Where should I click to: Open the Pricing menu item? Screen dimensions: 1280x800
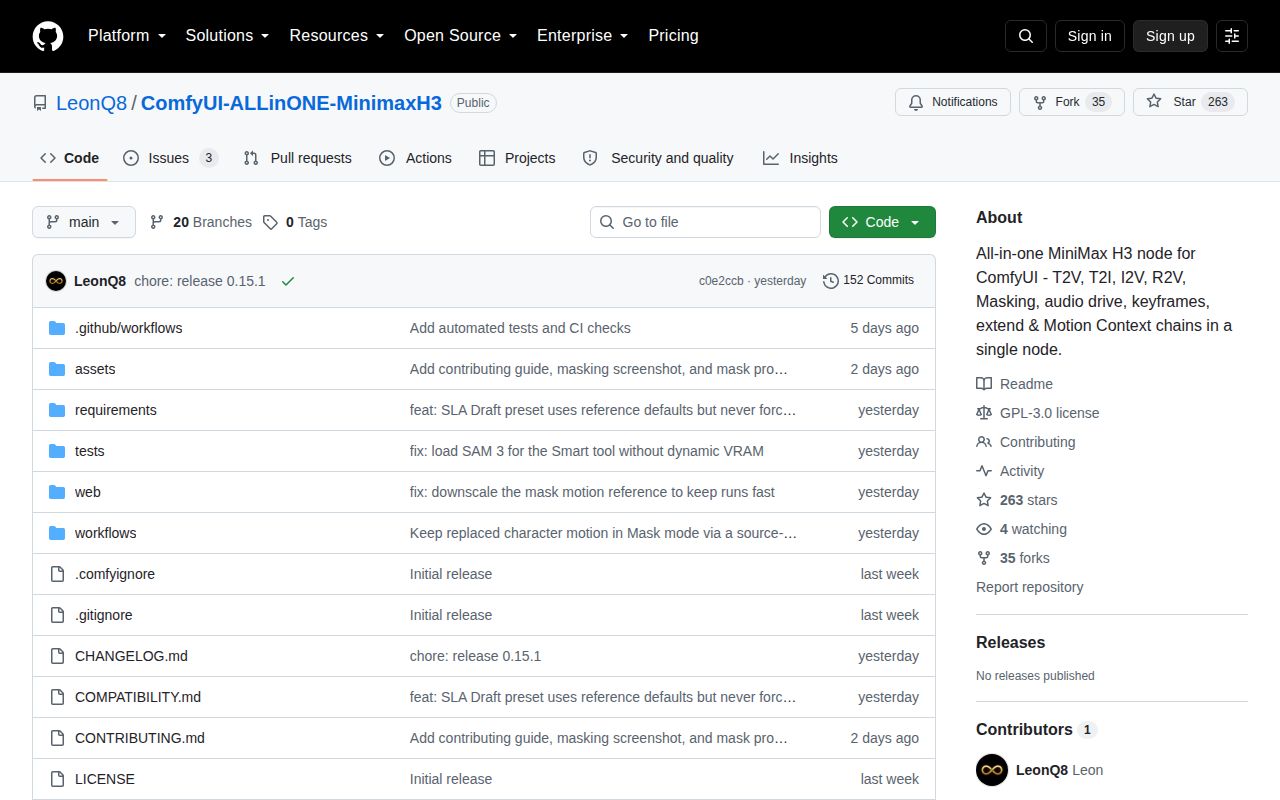pos(673,35)
